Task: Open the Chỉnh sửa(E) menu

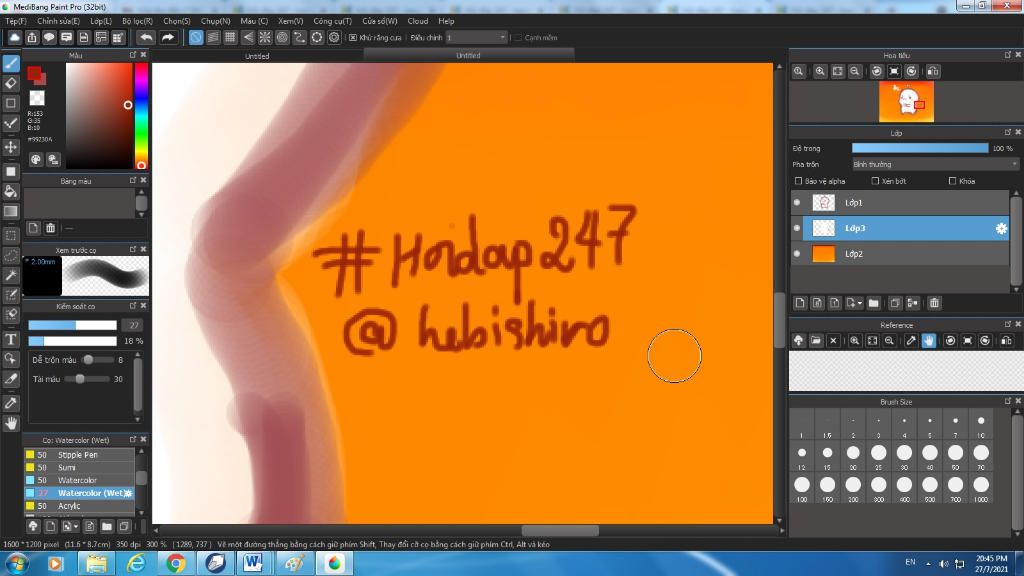Action: [58, 21]
